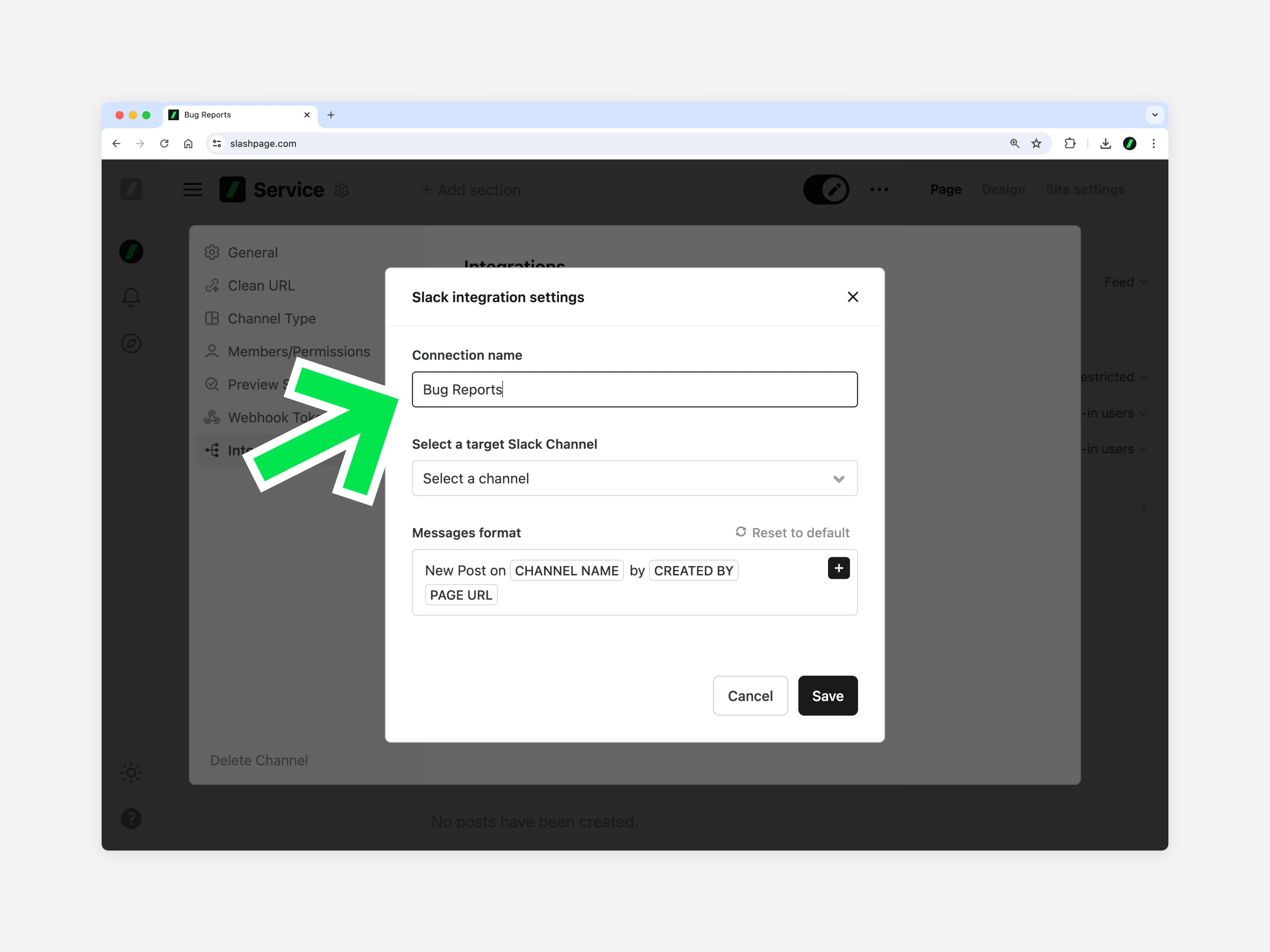Image resolution: width=1270 pixels, height=952 pixels.
Task: Open the Select a channel dropdown
Action: [635, 478]
